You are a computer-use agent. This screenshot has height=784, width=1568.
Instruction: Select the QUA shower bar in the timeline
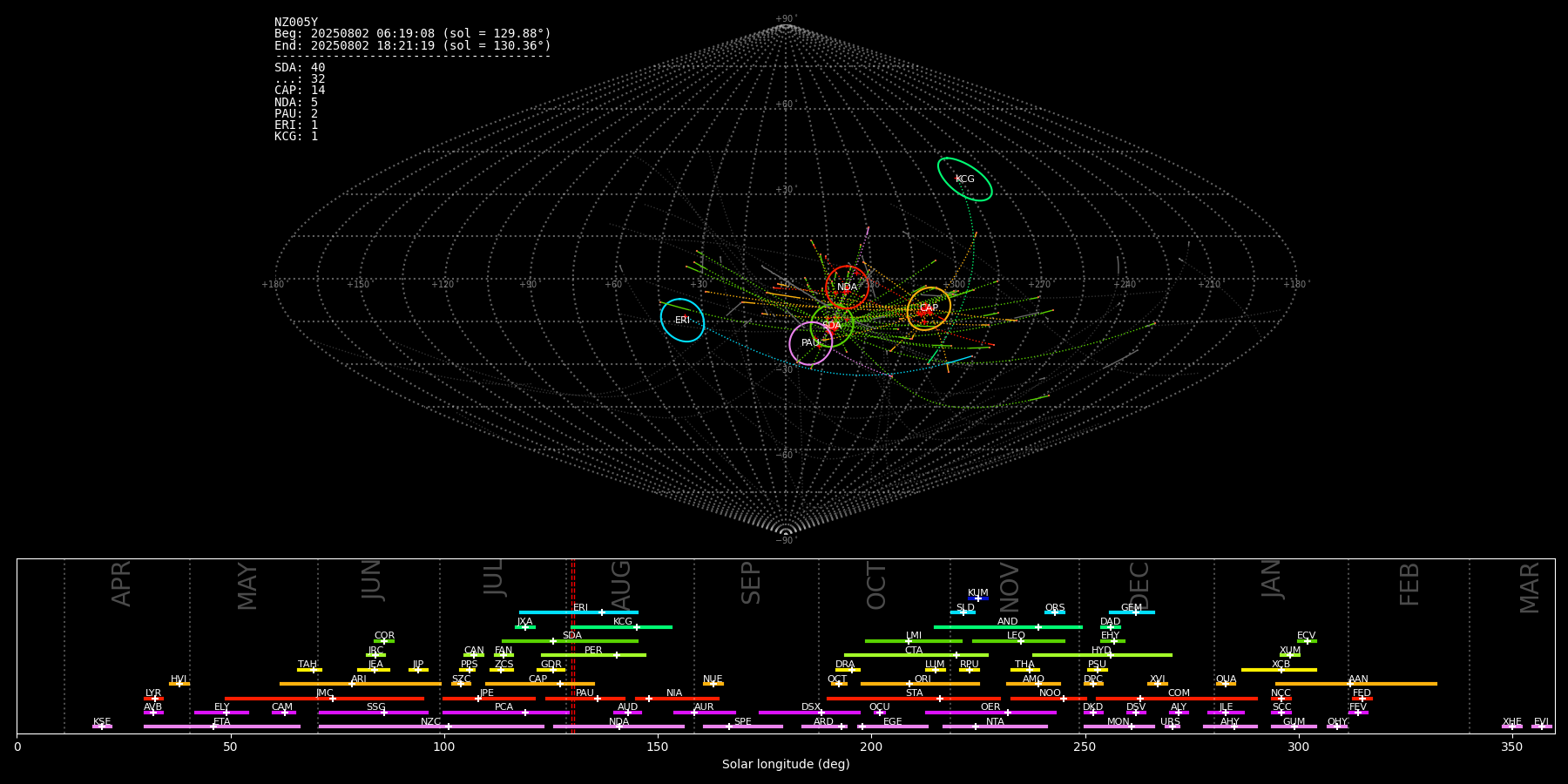[x=1226, y=684]
